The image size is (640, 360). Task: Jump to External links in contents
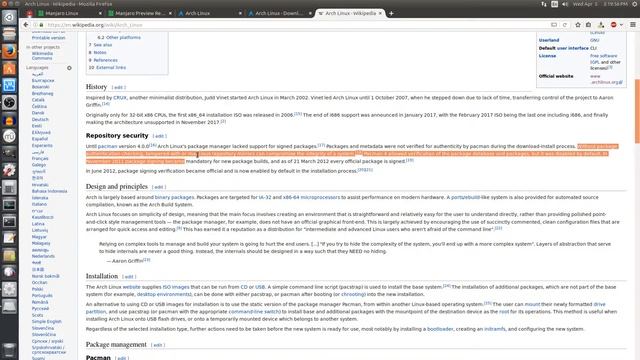point(111,68)
